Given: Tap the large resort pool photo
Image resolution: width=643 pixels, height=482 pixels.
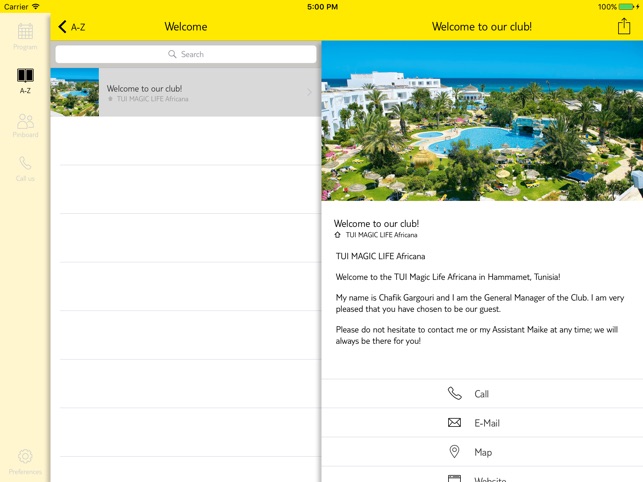Looking at the screenshot, I should pyautogui.click(x=482, y=121).
